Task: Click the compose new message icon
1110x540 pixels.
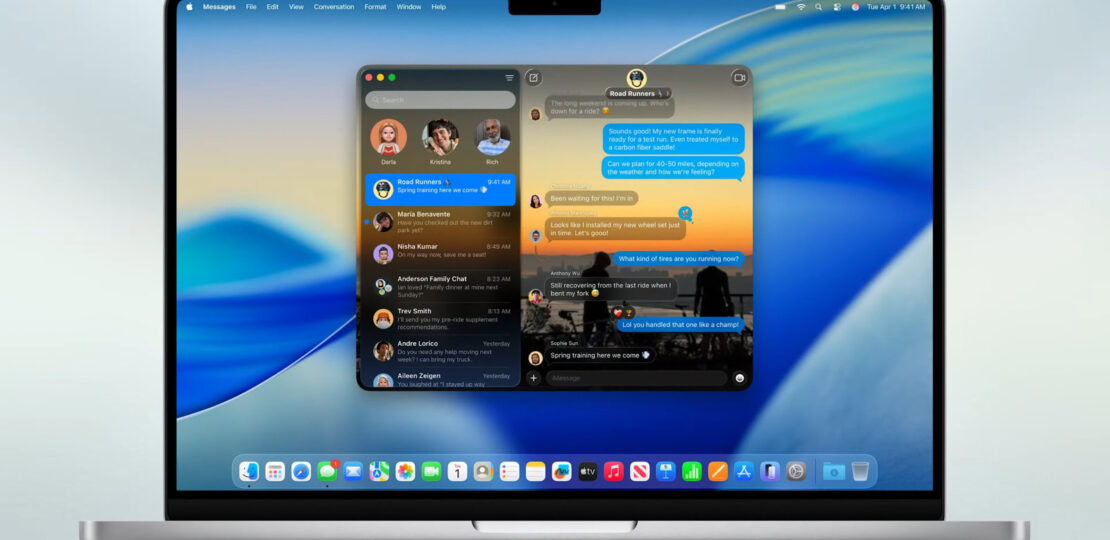Action: 534,77
